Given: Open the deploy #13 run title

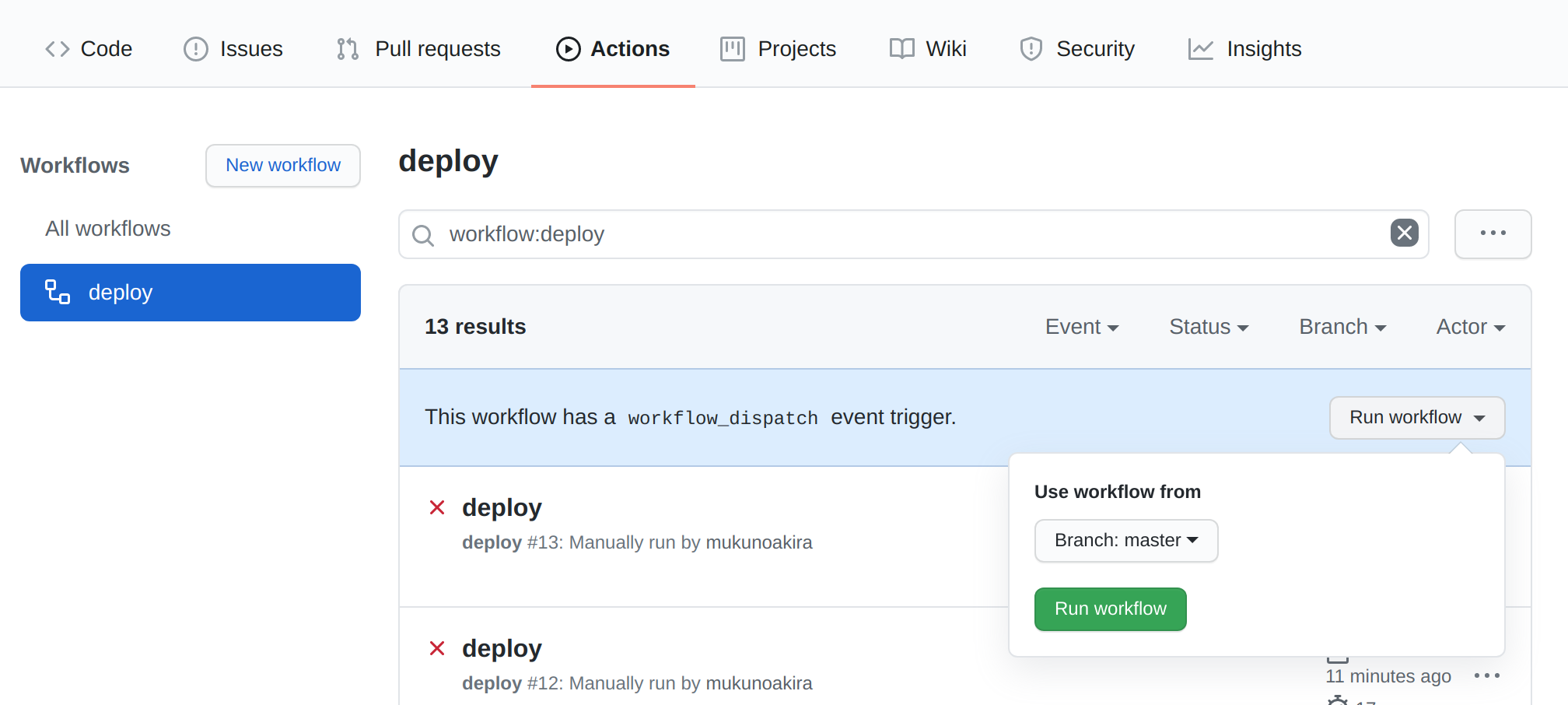Looking at the screenshot, I should 502,507.
